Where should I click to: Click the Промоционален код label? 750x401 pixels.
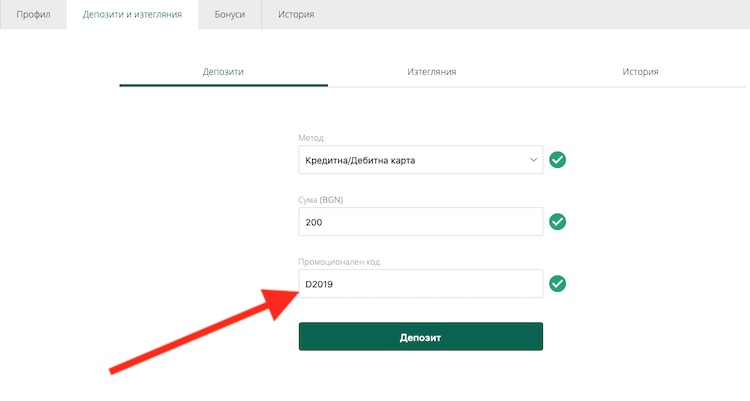coord(339,262)
